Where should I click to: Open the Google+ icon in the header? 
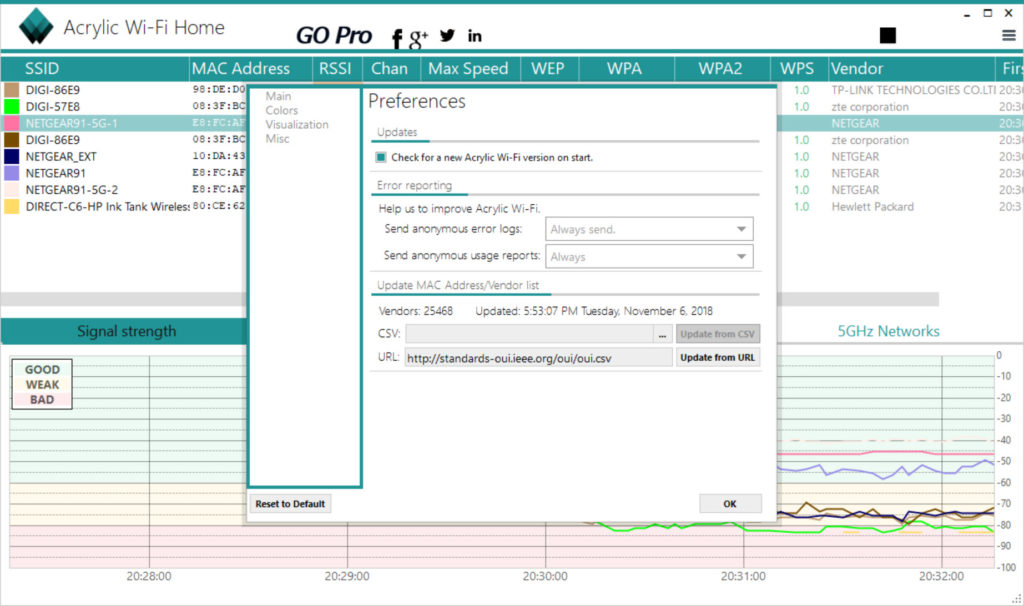coord(418,39)
